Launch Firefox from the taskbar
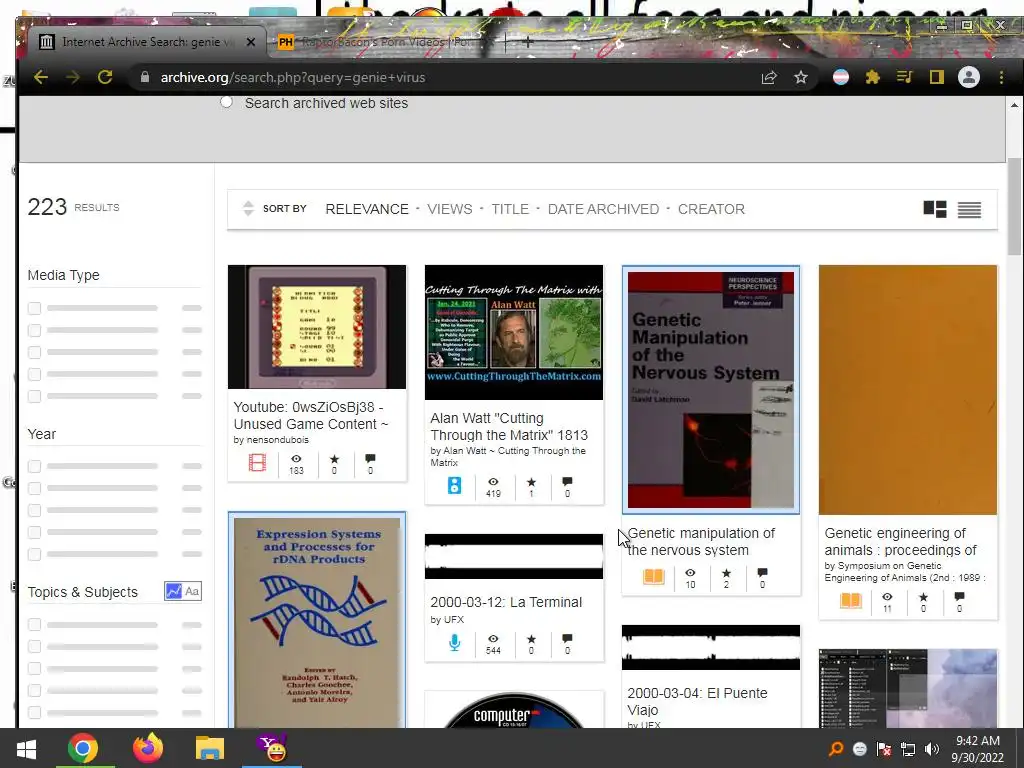 click(148, 748)
